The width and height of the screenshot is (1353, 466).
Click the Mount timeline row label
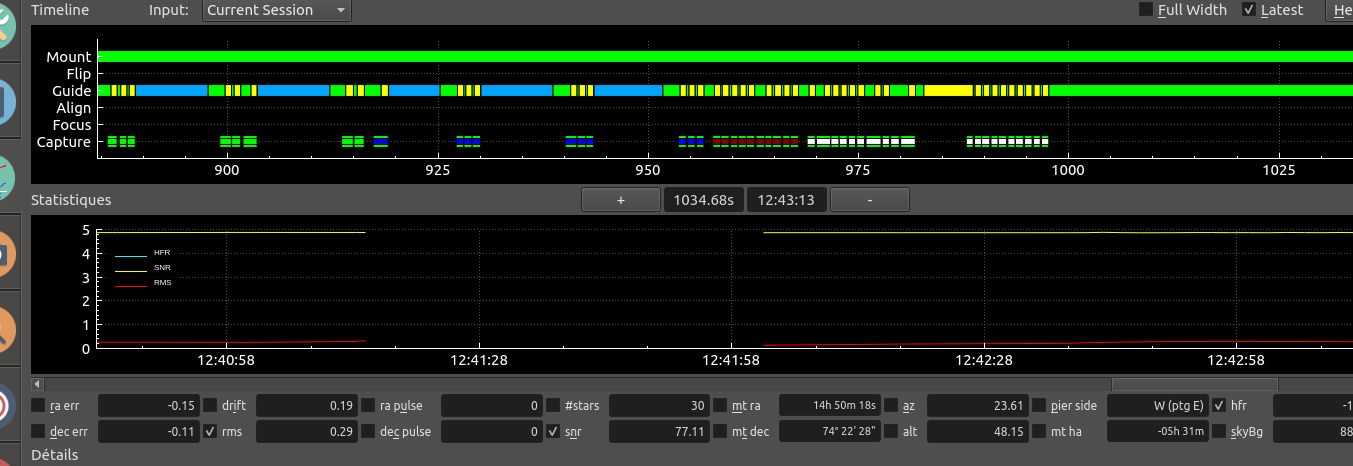(68, 57)
